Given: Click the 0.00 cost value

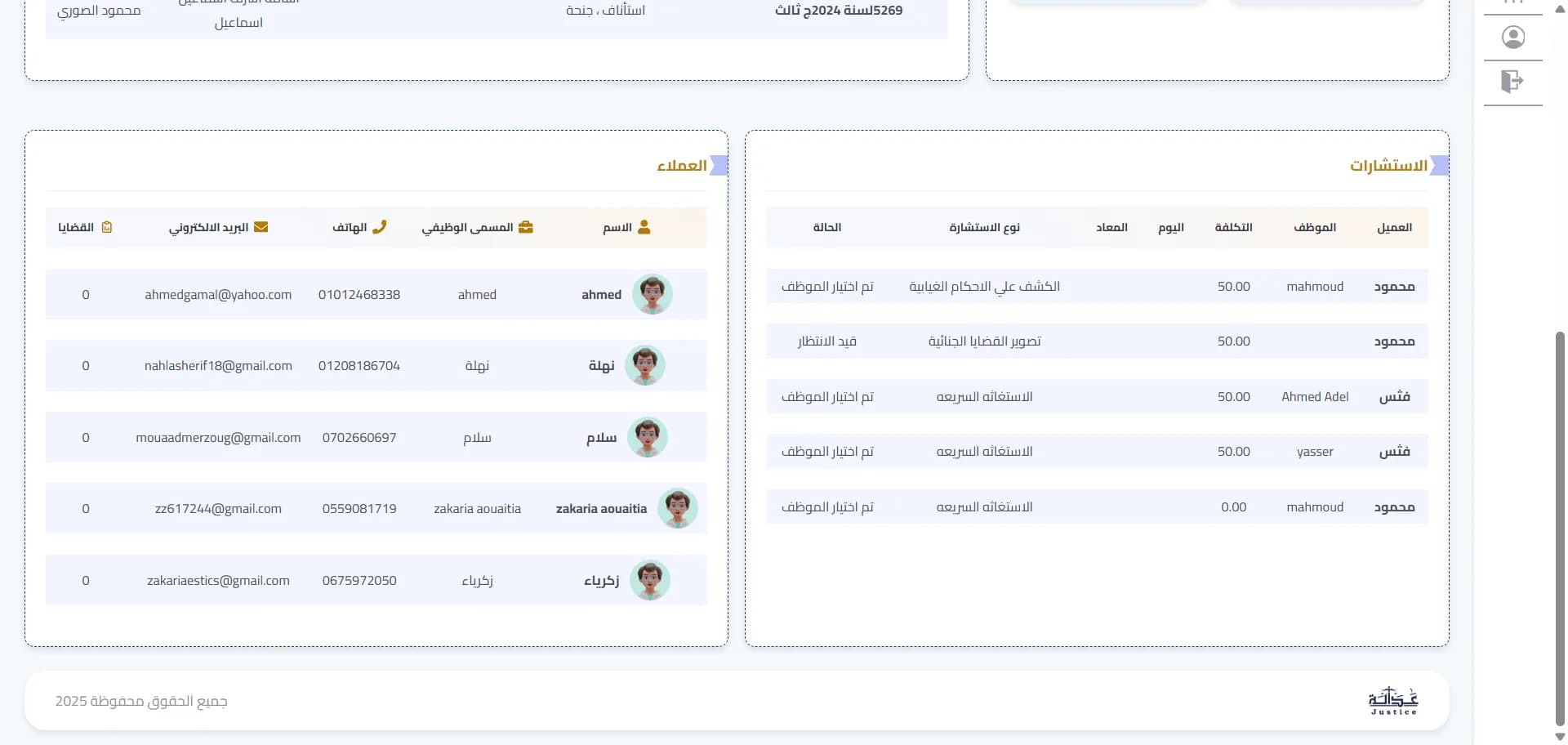Looking at the screenshot, I should [x=1233, y=507].
